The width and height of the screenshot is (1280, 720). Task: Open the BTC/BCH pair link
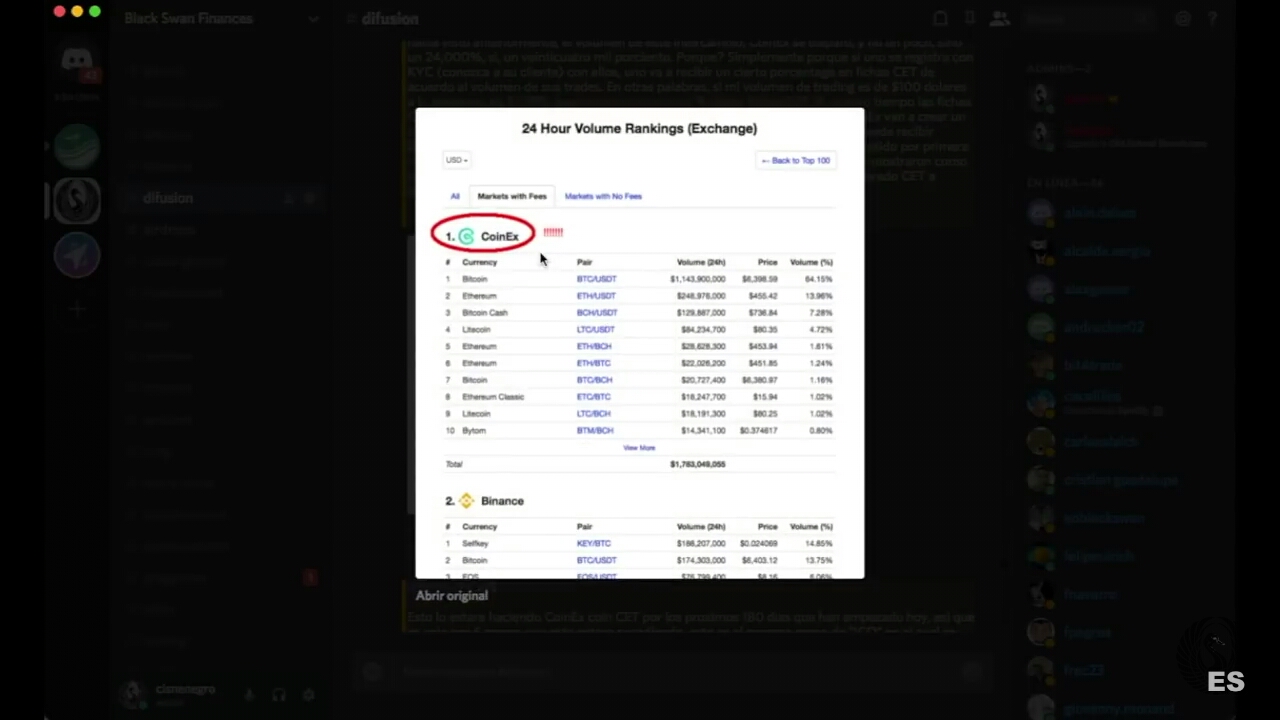coord(594,380)
